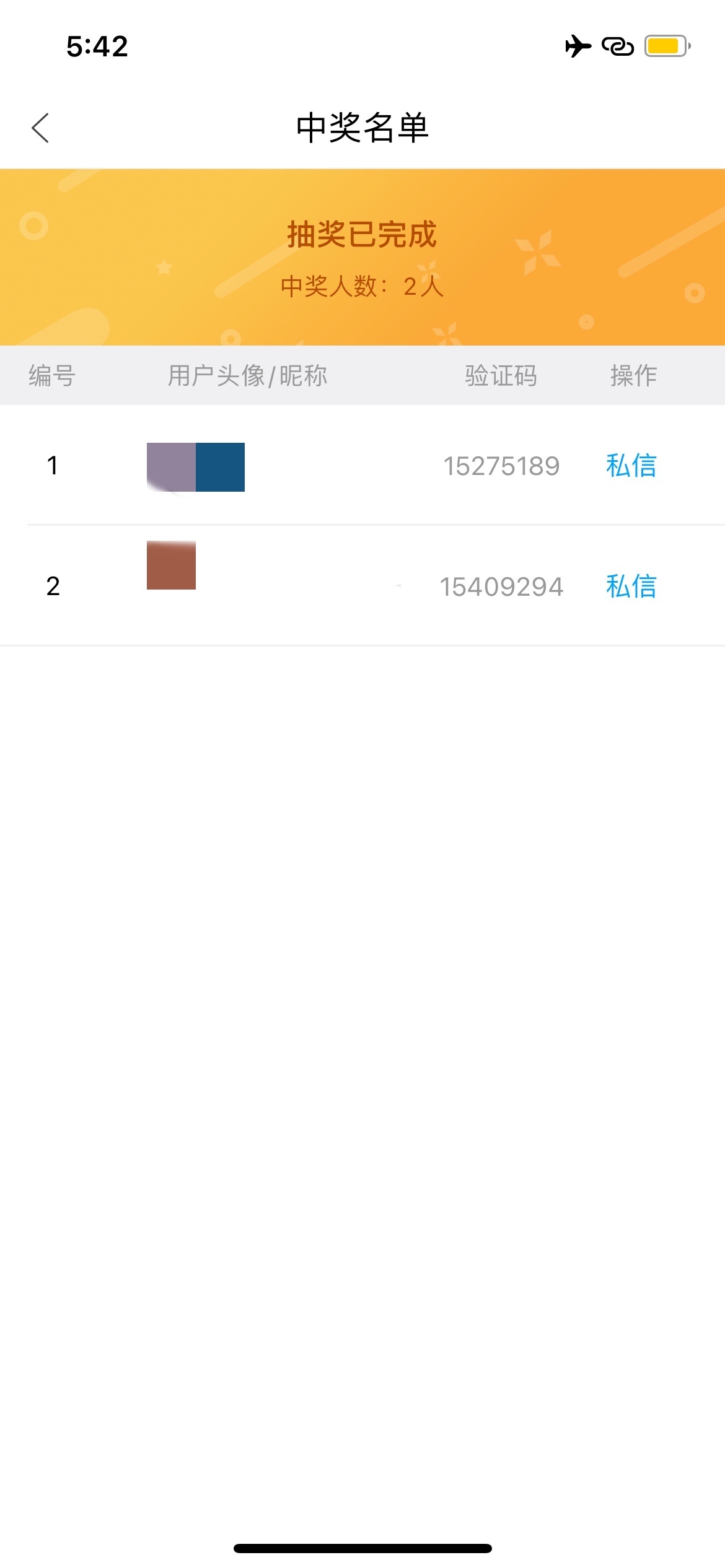Tap the yellow battery indicator
725x1568 pixels.
click(667, 46)
